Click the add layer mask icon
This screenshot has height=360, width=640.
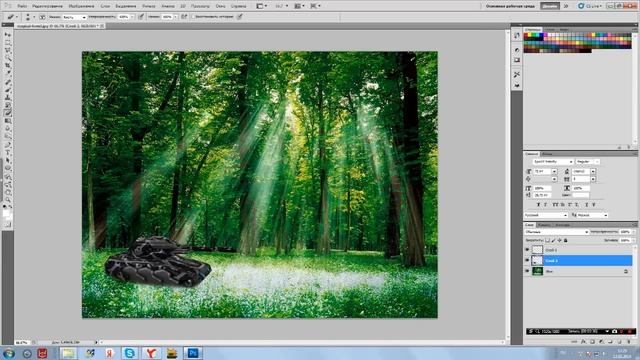pyautogui.click(x=592, y=341)
